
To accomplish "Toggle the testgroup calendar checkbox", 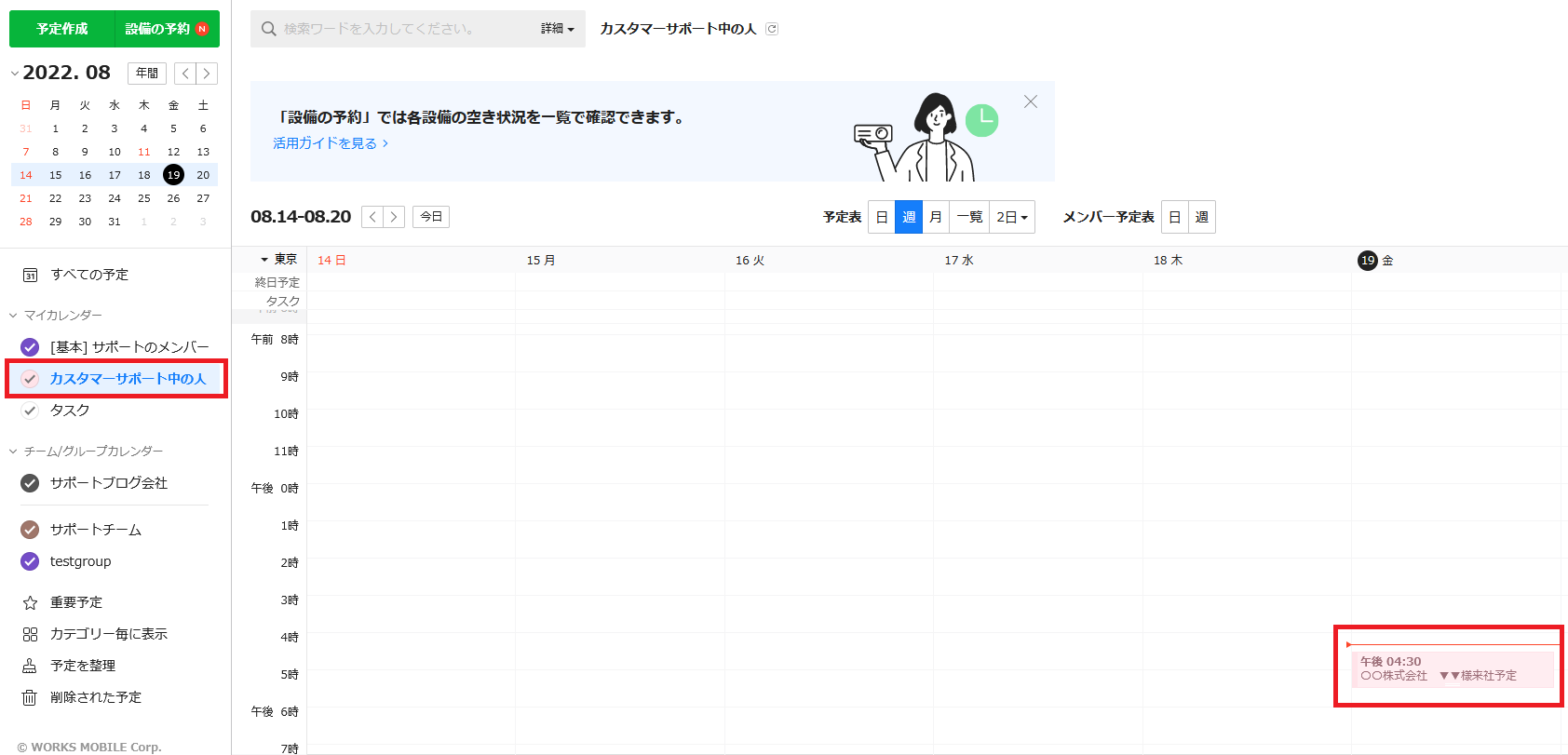I will (x=30, y=561).
